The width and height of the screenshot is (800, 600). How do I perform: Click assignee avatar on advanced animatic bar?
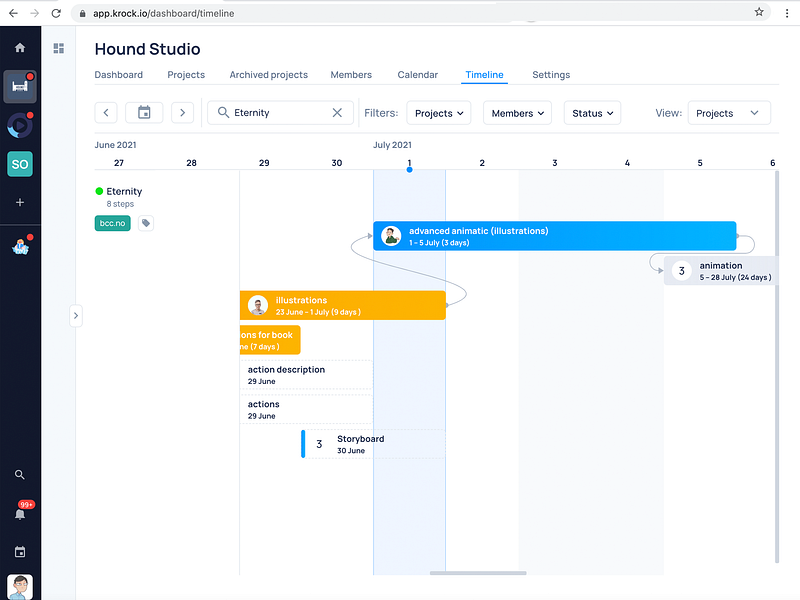[391, 236]
